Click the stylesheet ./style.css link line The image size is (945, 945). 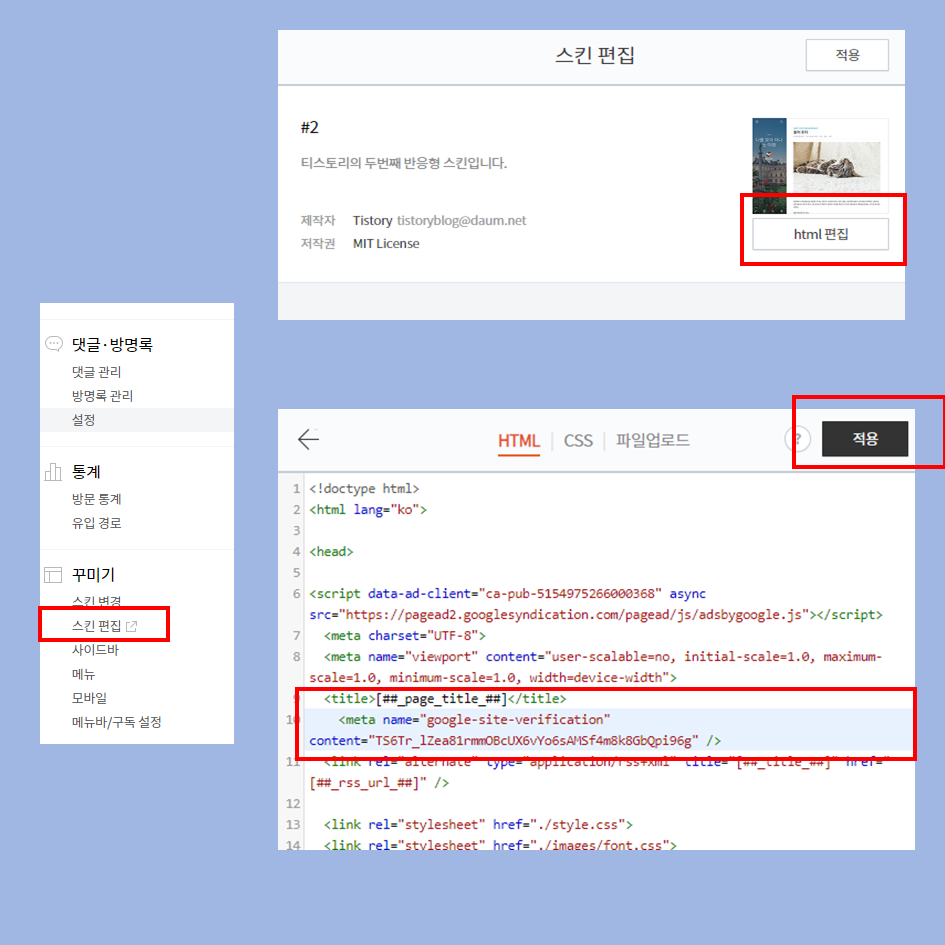[478, 824]
